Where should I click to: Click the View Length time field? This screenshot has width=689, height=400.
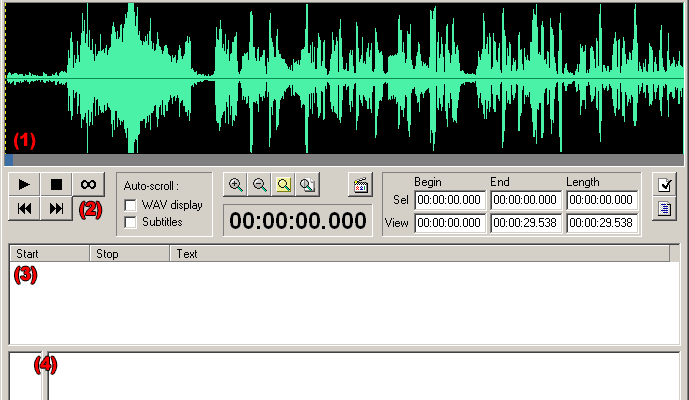coord(602,223)
